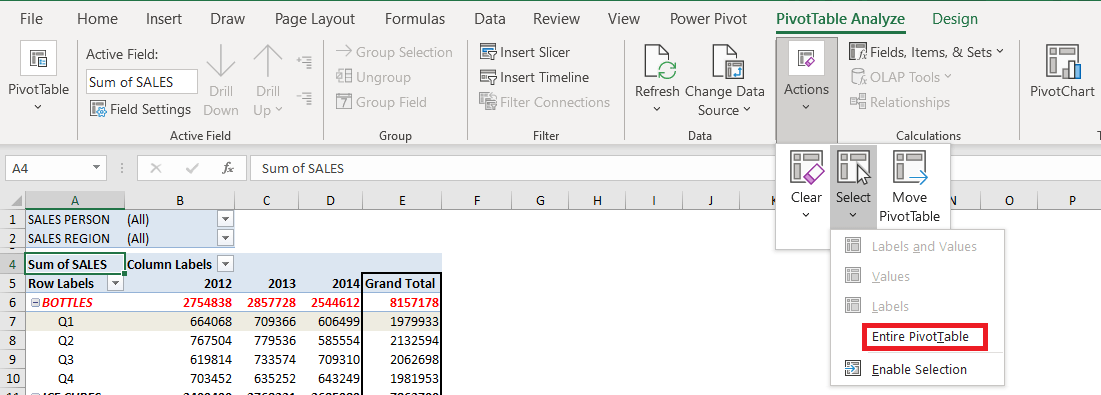Click the Active Field name box
Screen dimensions: 1101x395
tap(142, 81)
